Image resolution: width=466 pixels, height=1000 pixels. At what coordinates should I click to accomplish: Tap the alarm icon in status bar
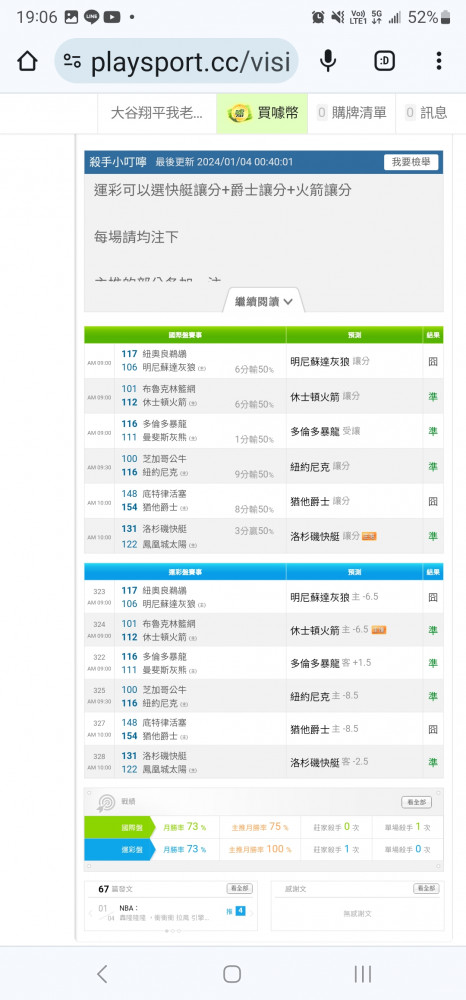[317, 17]
